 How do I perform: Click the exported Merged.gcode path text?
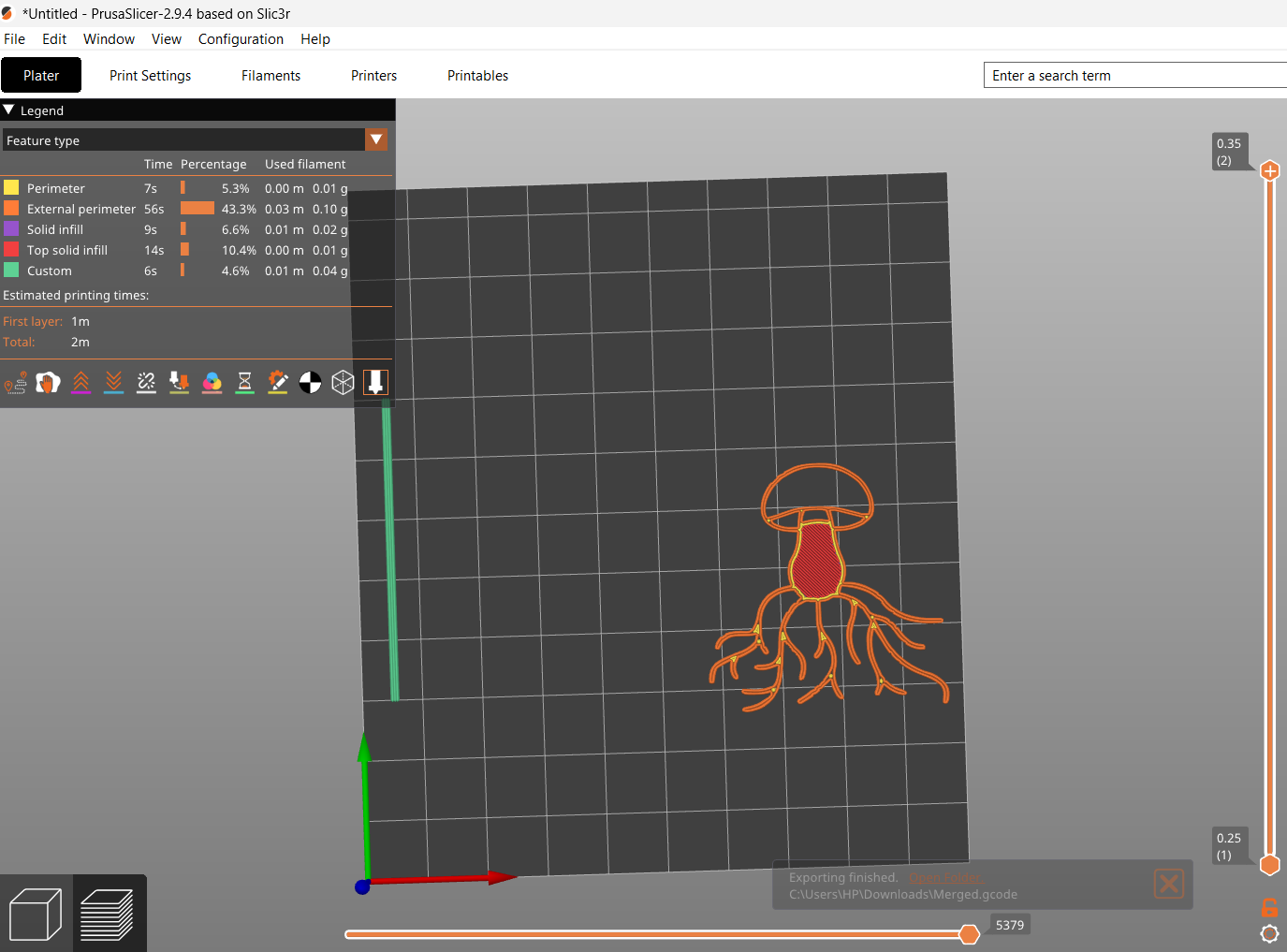(902, 894)
